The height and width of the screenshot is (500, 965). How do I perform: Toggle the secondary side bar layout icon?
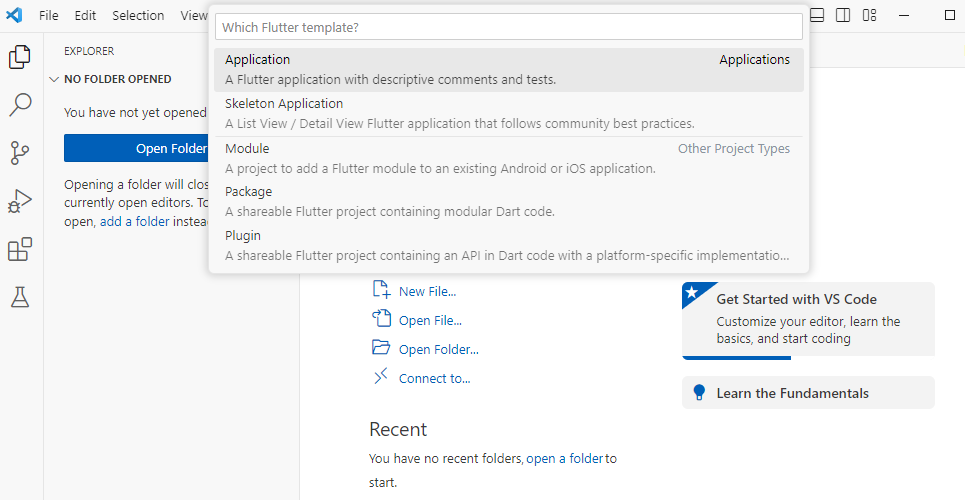(x=843, y=15)
